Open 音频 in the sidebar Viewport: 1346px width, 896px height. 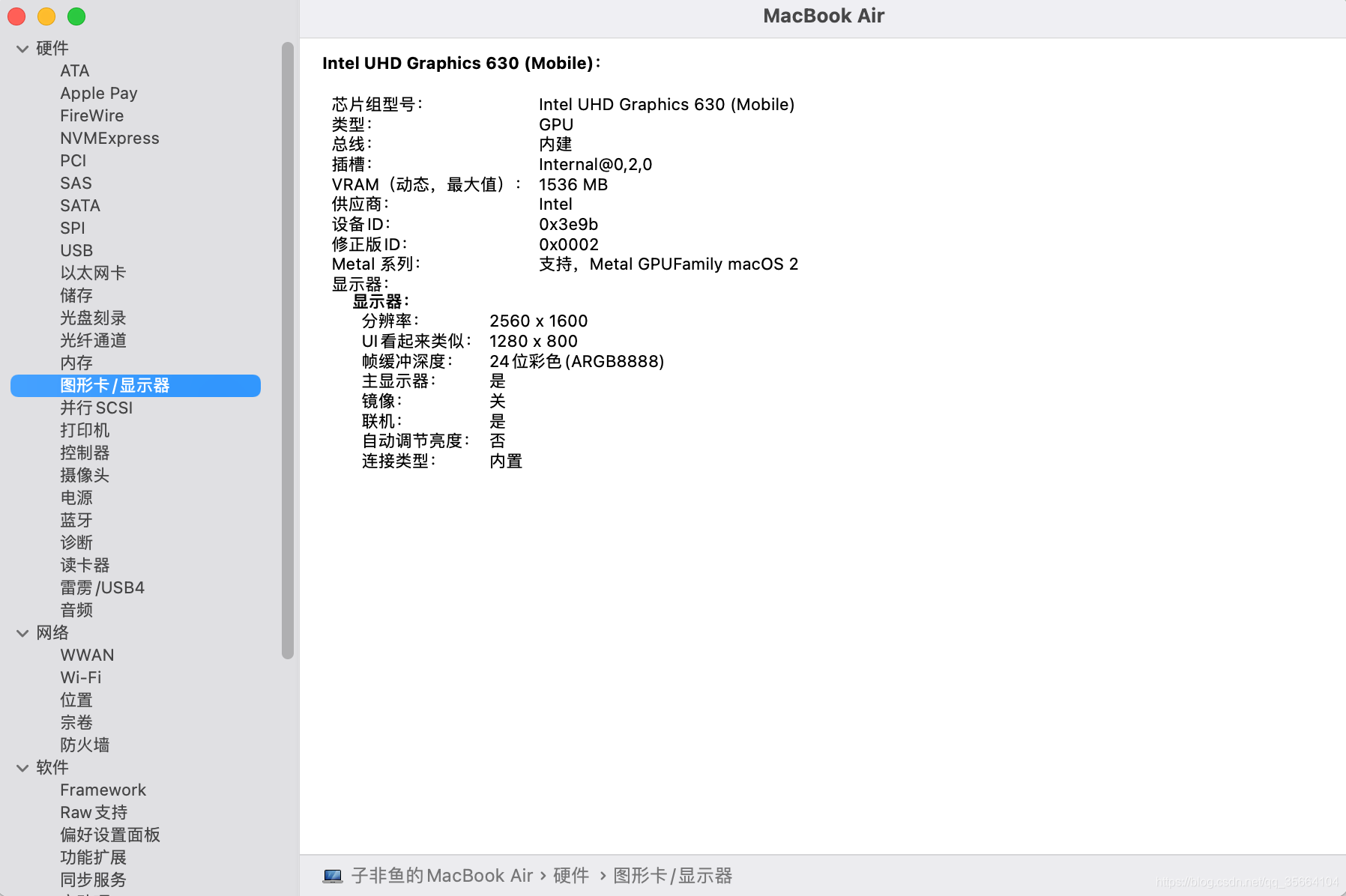pyautogui.click(x=76, y=611)
